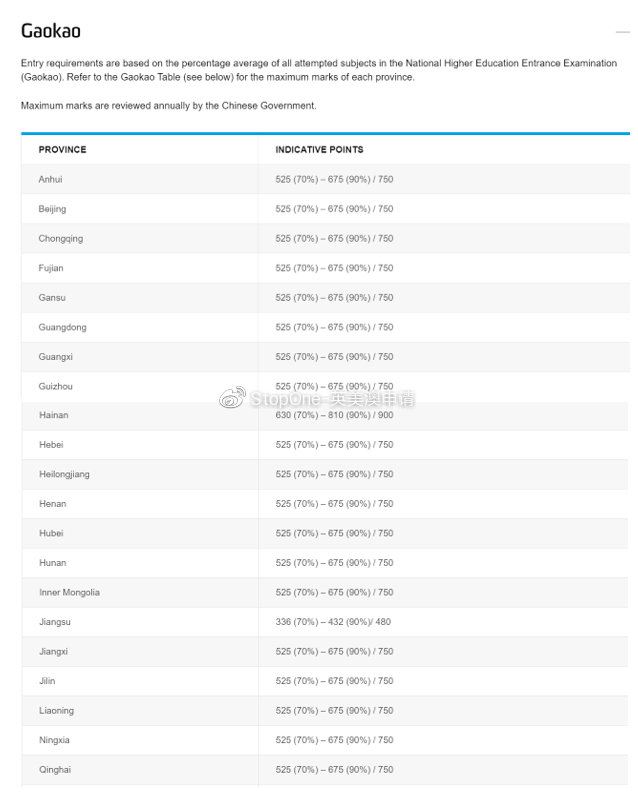The height and width of the screenshot is (797, 638).
Task: Select the Heilongjiang province name
Action: 65,474
